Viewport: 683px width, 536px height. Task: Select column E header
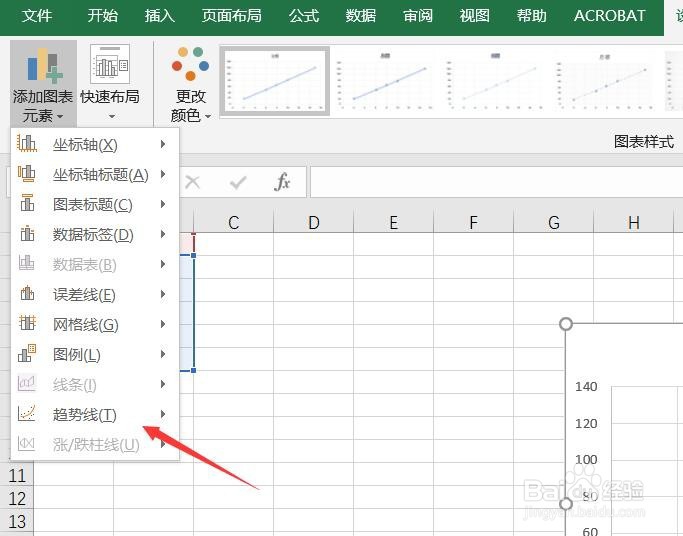[393, 222]
